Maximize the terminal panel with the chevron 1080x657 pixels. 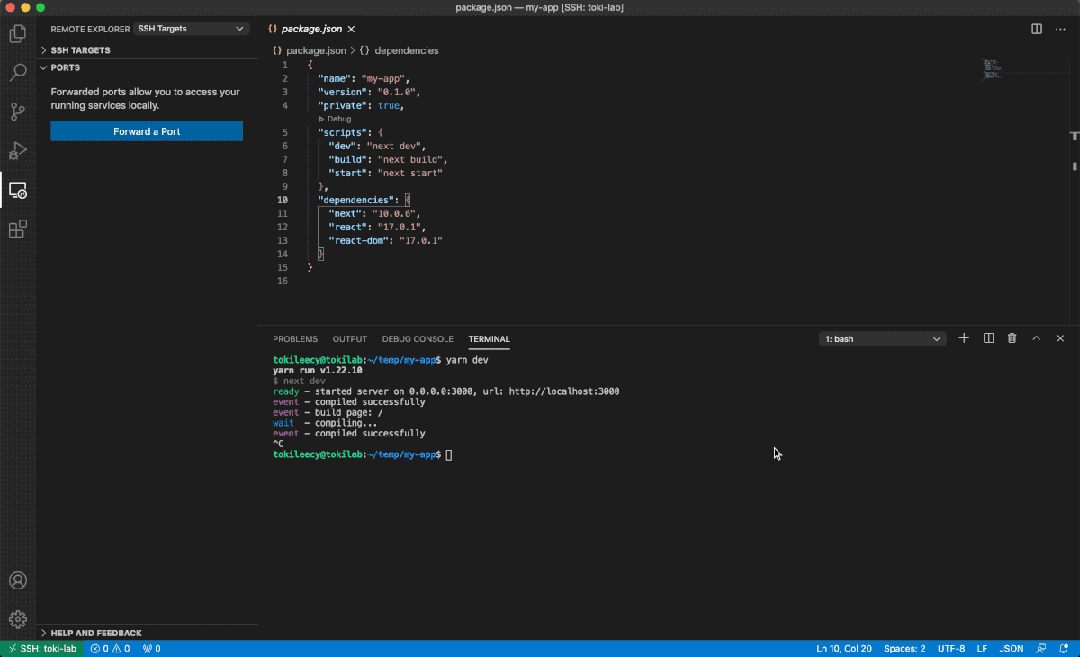coord(1036,338)
